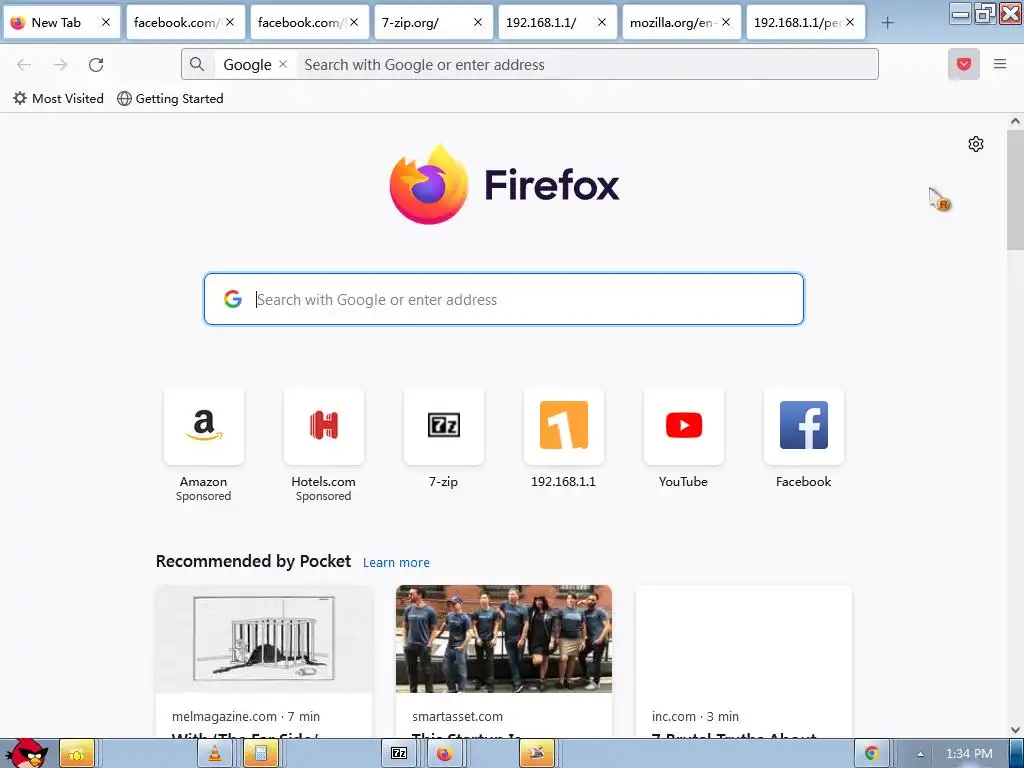The width and height of the screenshot is (1024, 768).
Task: Open the melmagazine.com cartoon article thumbnail
Action: tap(264, 639)
